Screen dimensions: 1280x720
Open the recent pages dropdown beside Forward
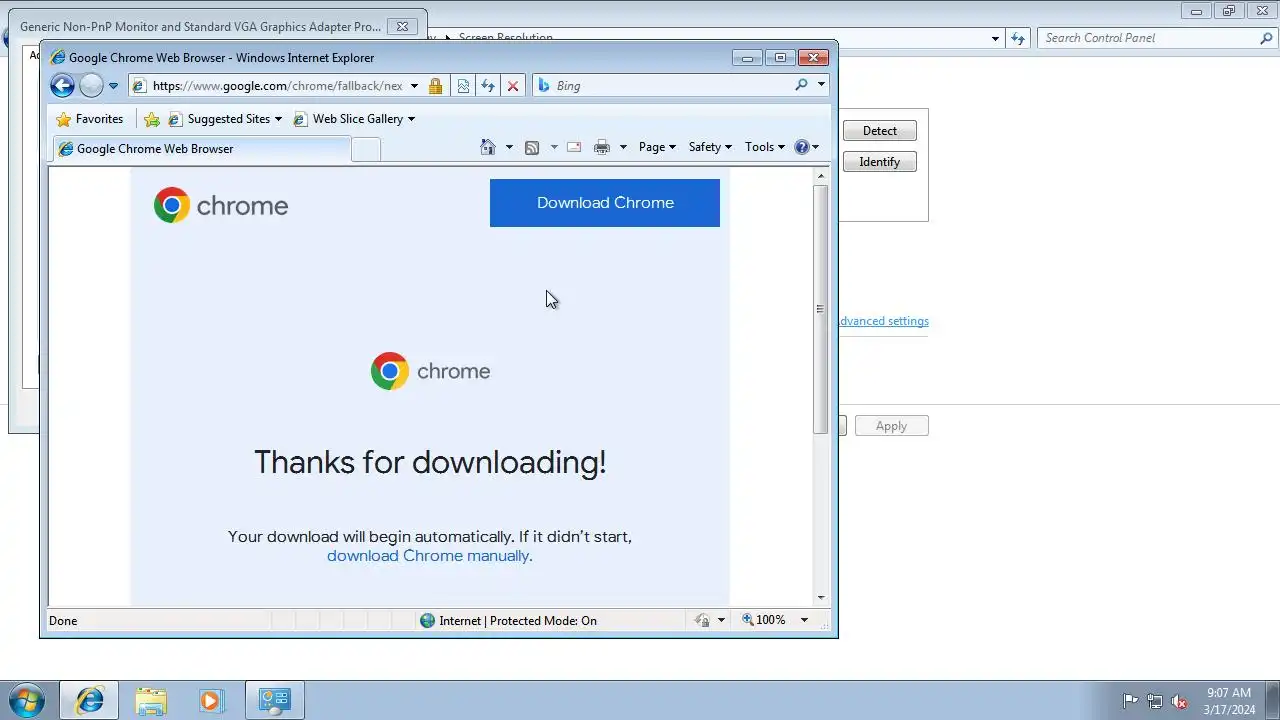(x=113, y=86)
